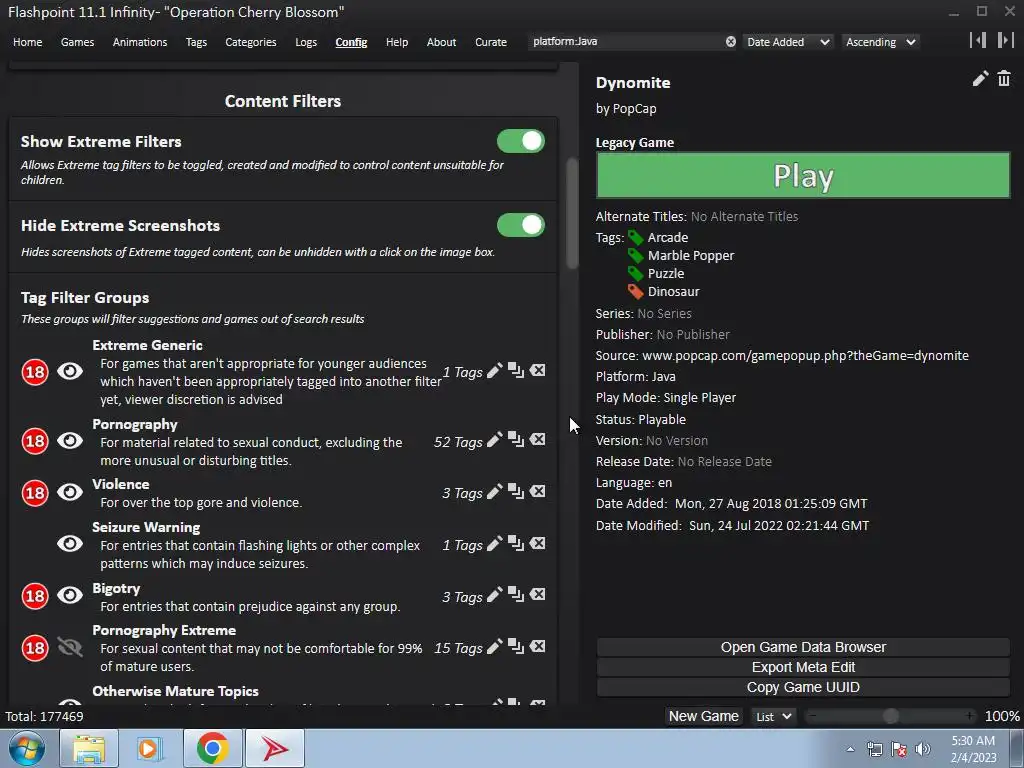The height and width of the screenshot is (768, 1024).
Task: View the Logs tab
Action: (306, 42)
